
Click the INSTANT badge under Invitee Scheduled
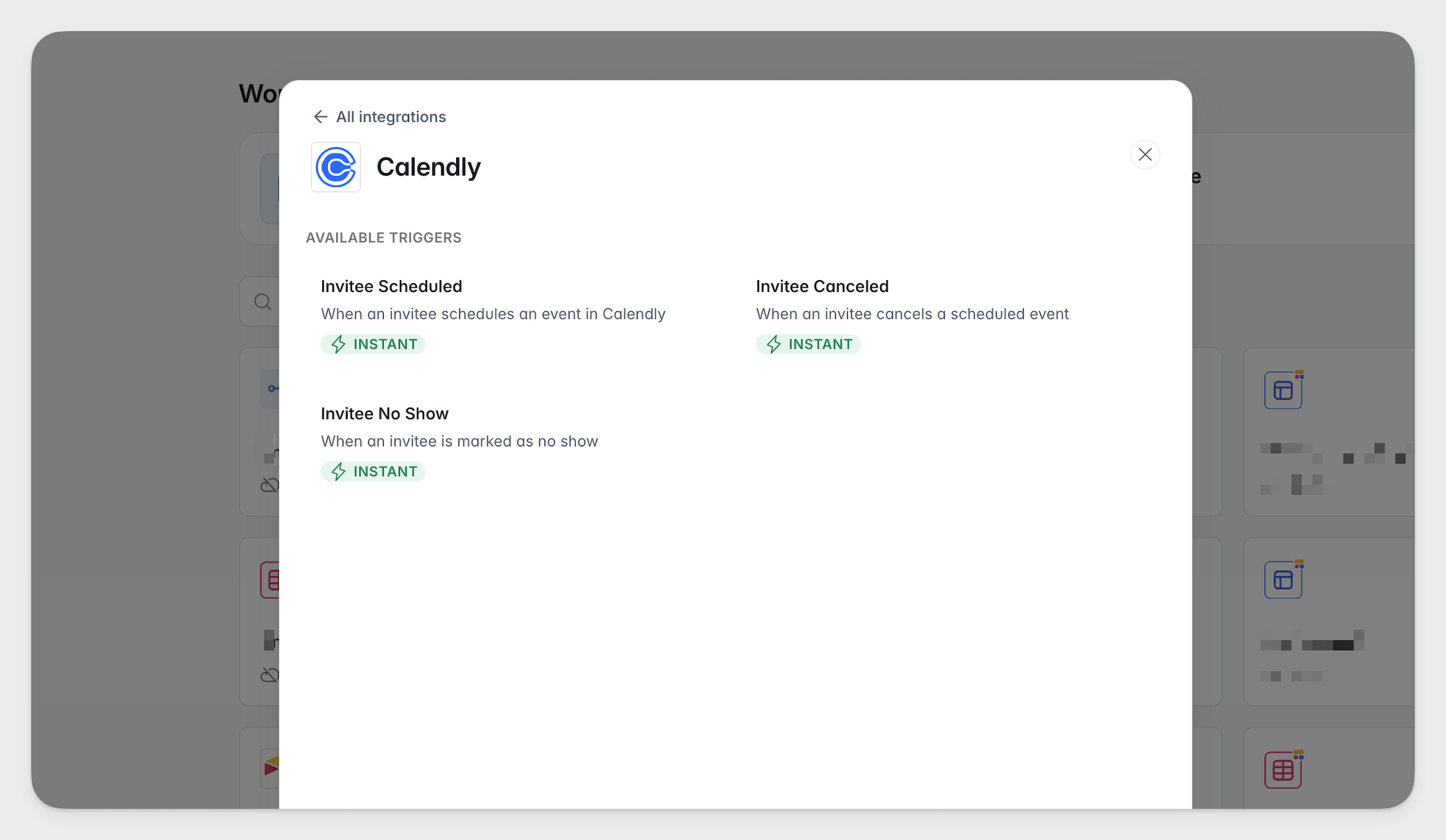coord(373,344)
